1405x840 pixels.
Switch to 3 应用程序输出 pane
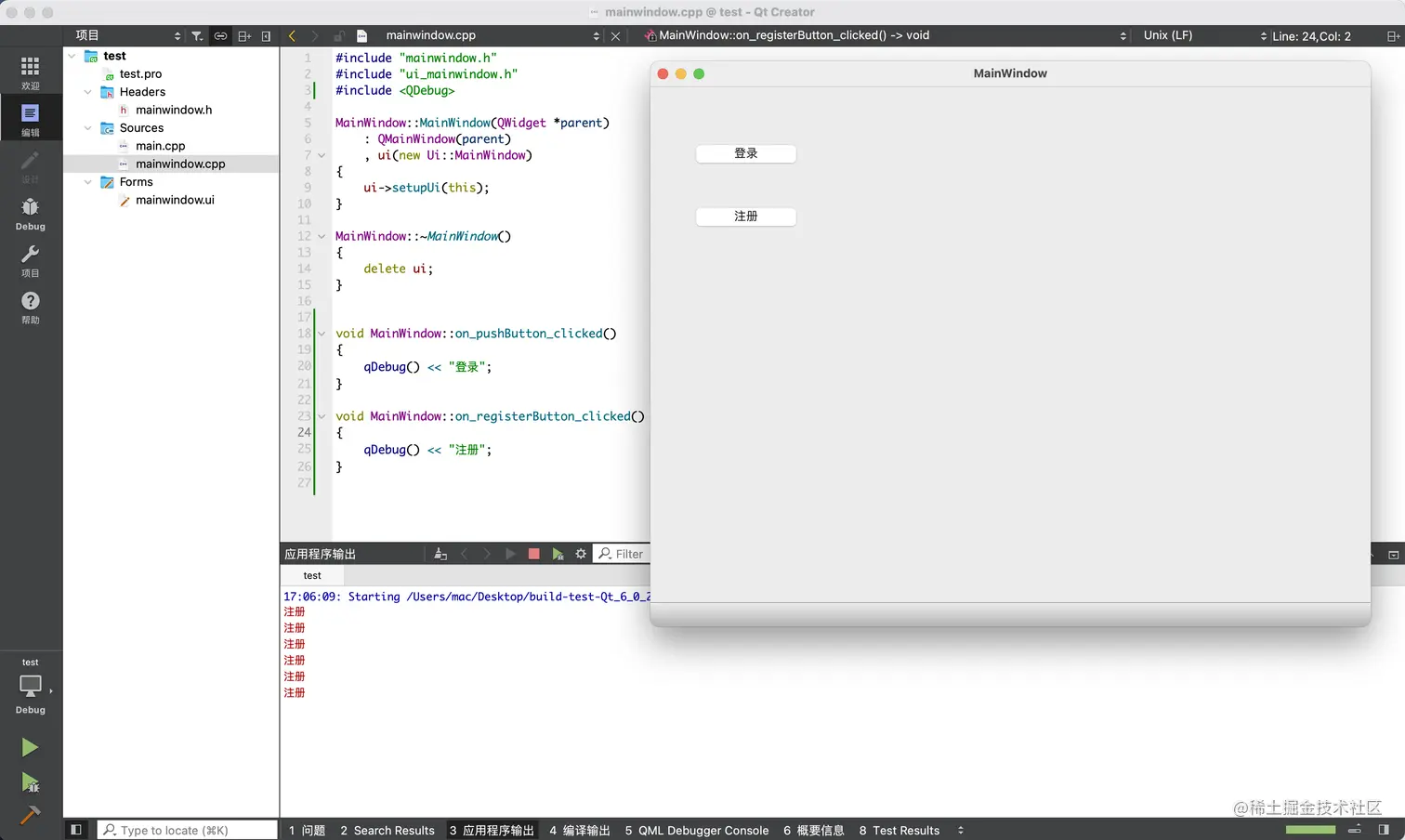492,830
